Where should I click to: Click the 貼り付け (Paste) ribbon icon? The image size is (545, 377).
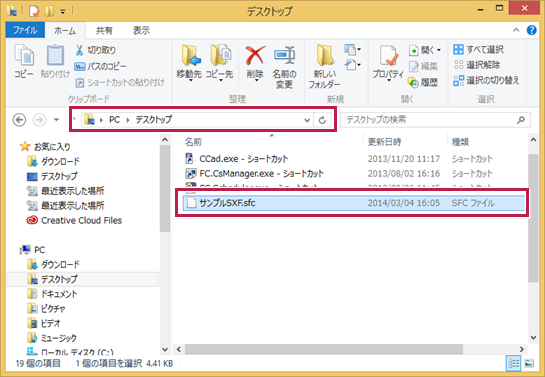[55, 61]
